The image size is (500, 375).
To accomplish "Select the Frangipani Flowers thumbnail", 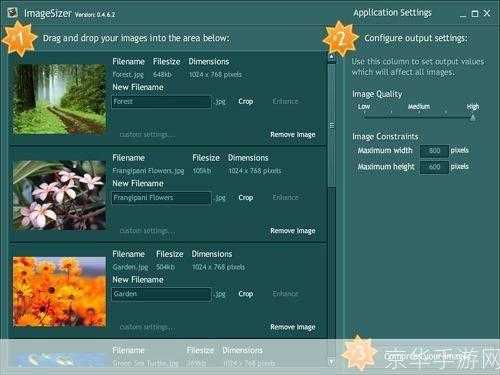I will coord(59,195).
